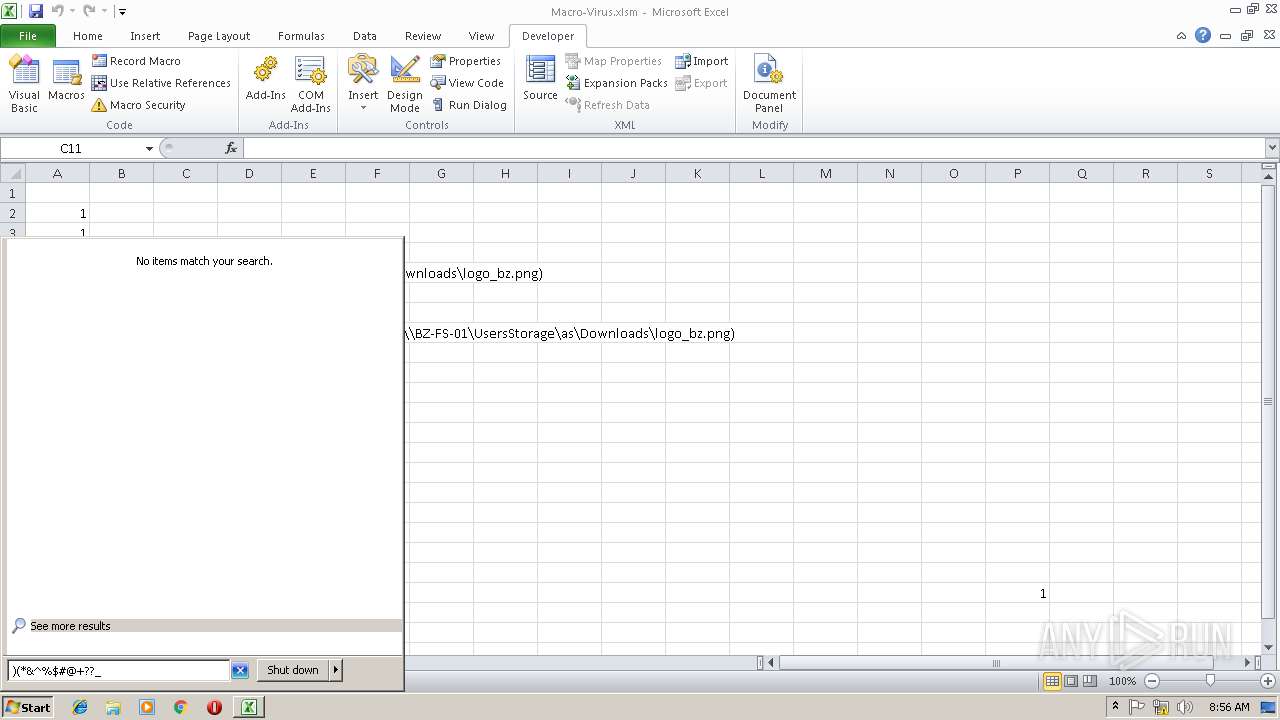
Task: Switch to the Page Layout tab
Action: pos(219,36)
